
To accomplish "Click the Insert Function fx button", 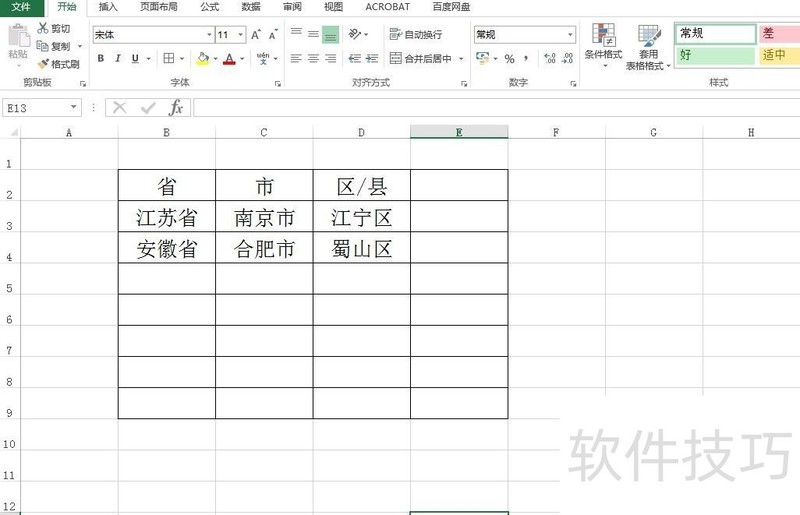I will 176,108.
